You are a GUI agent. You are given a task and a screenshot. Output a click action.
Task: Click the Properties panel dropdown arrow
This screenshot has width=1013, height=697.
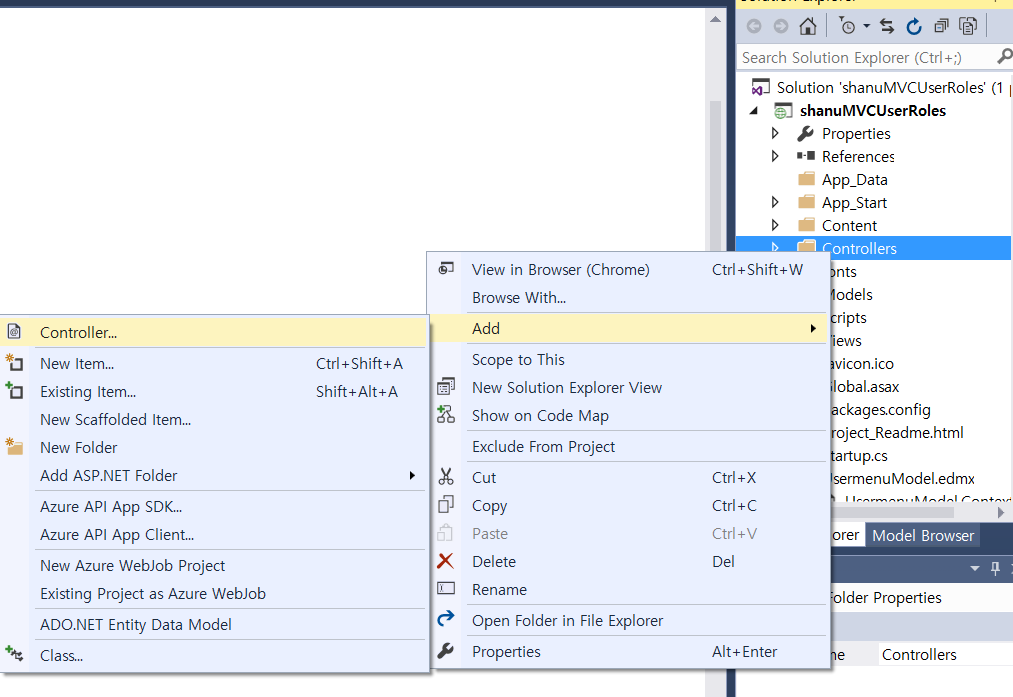coord(975,568)
